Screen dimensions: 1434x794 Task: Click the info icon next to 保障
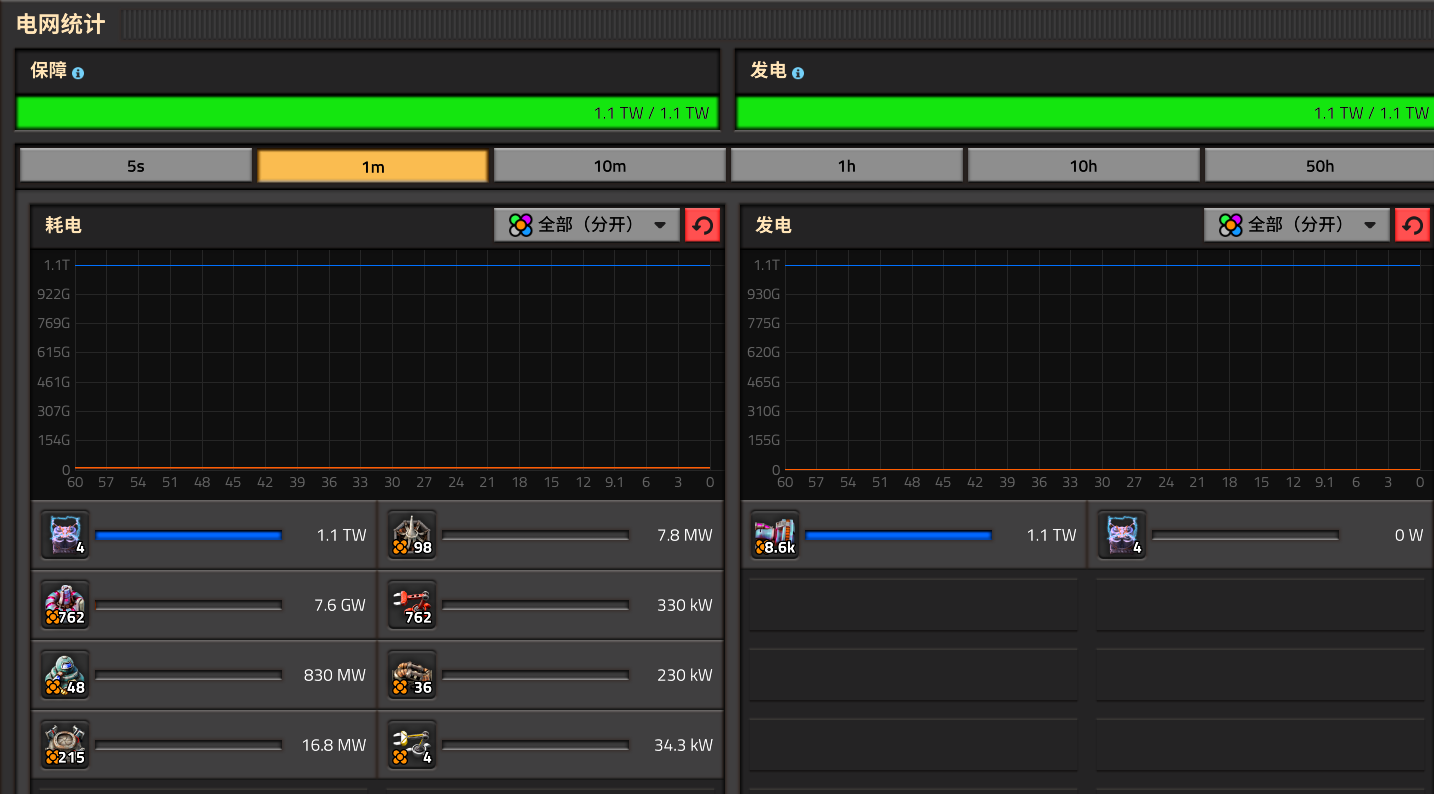coord(78,73)
